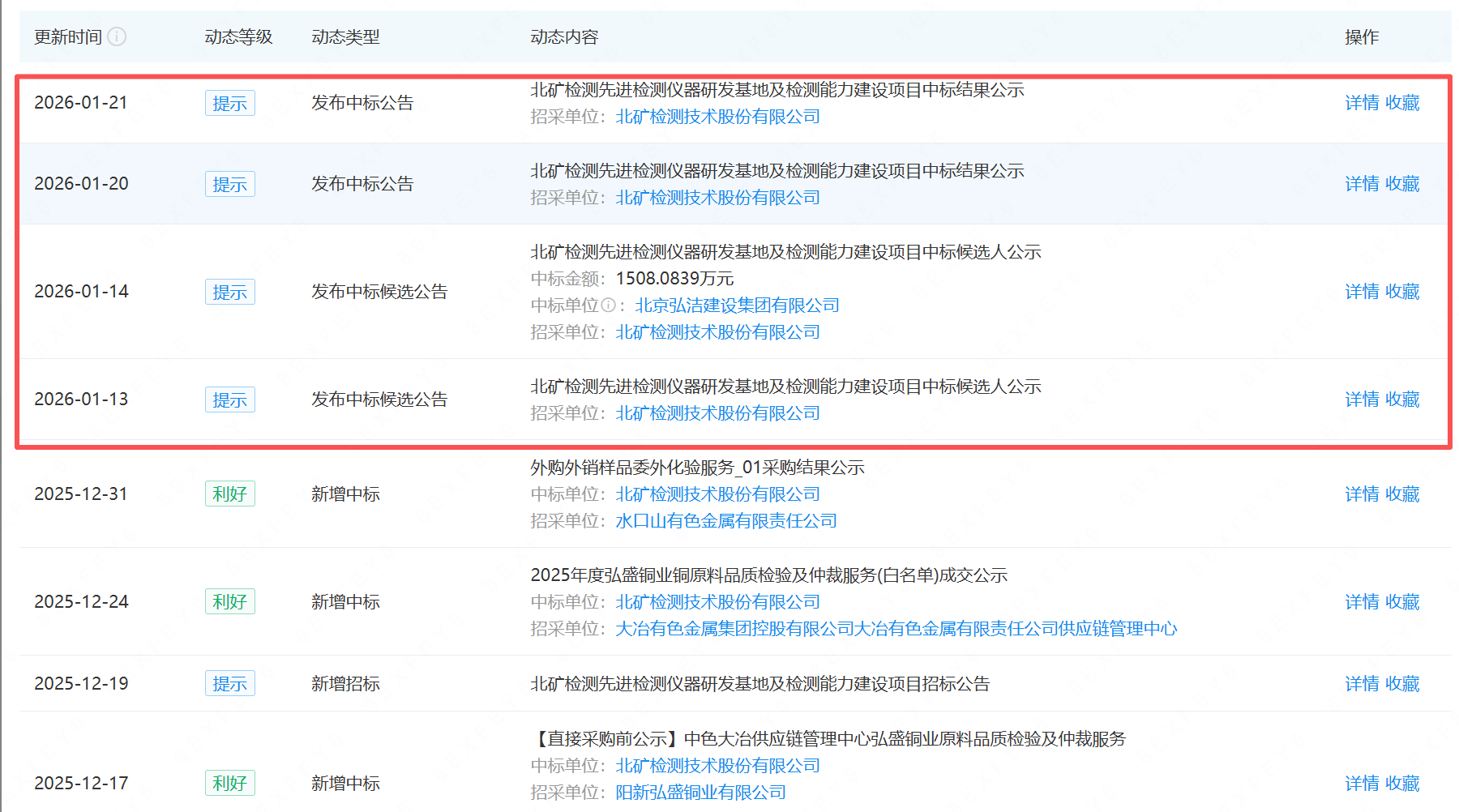Click the 动态等级 column header

click(238, 37)
